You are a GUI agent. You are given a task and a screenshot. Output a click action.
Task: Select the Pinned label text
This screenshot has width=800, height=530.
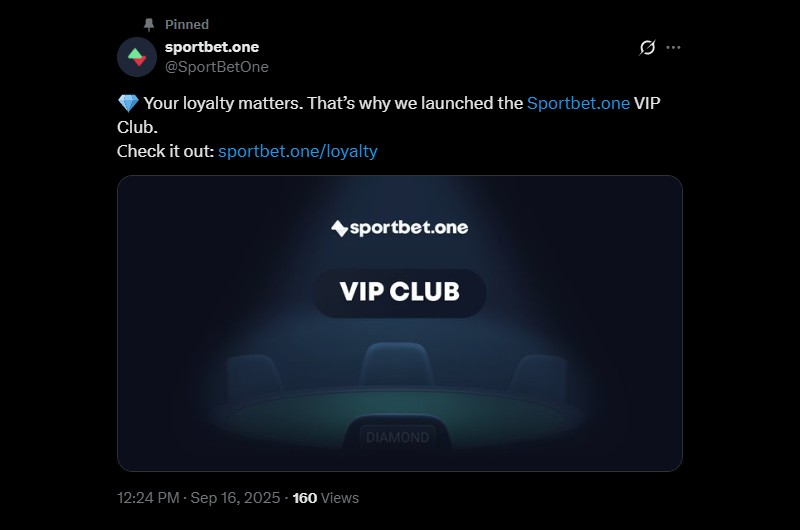pyautogui.click(x=187, y=24)
